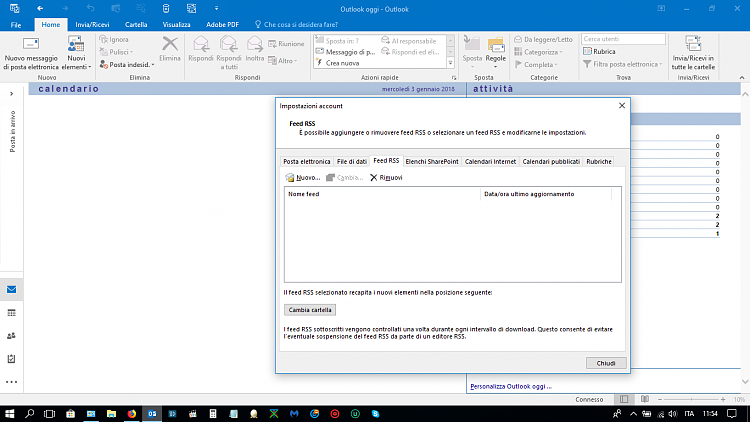Open People view in navigation bar
This screenshot has width=750, height=422.
tap(11, 336)
